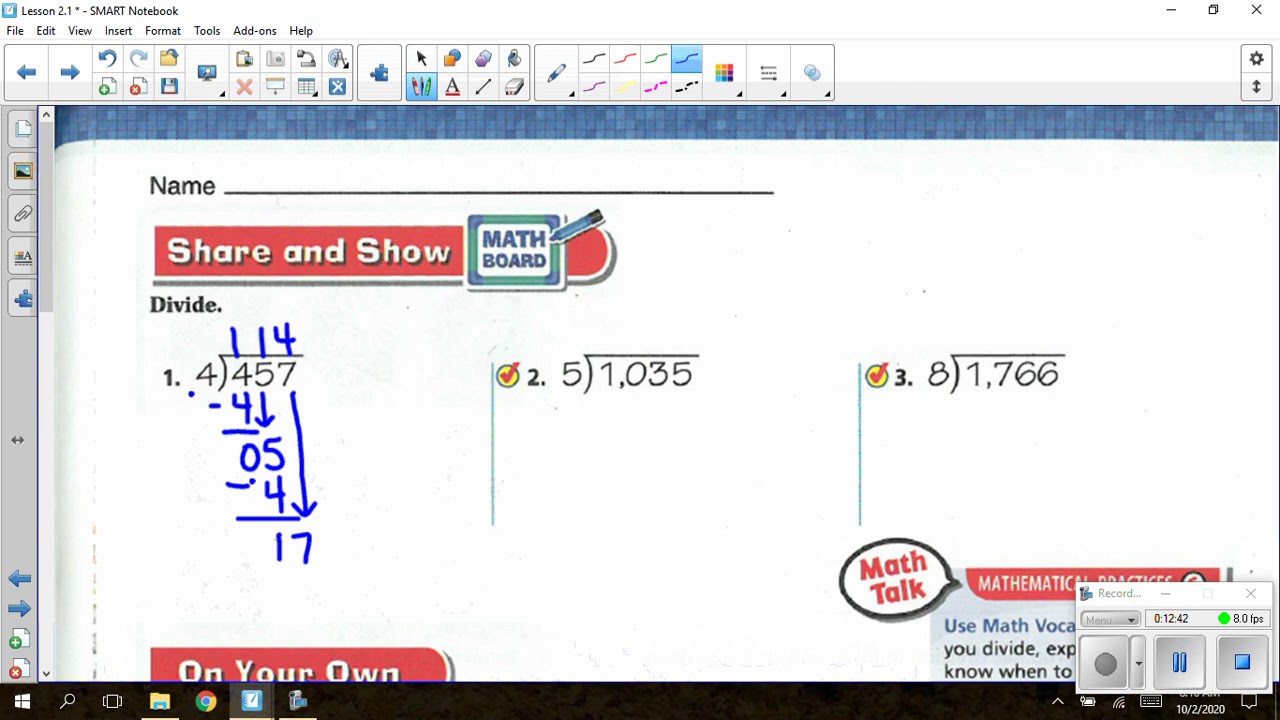Redo the last undone action
This screenshot has width=1280, height=720.
point(138,59)
